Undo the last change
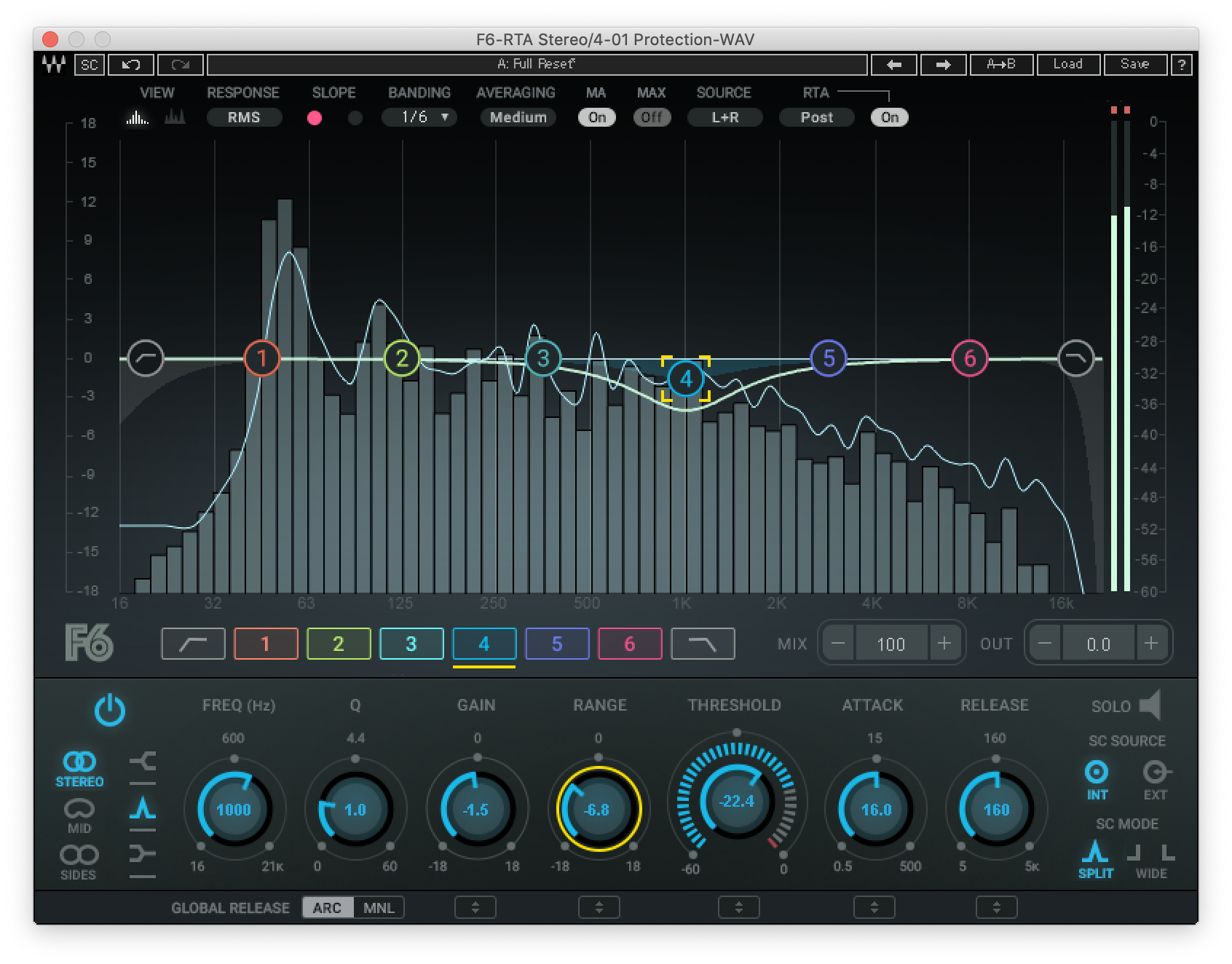The height and width of the screenshot is (964, 1232). 131,65
